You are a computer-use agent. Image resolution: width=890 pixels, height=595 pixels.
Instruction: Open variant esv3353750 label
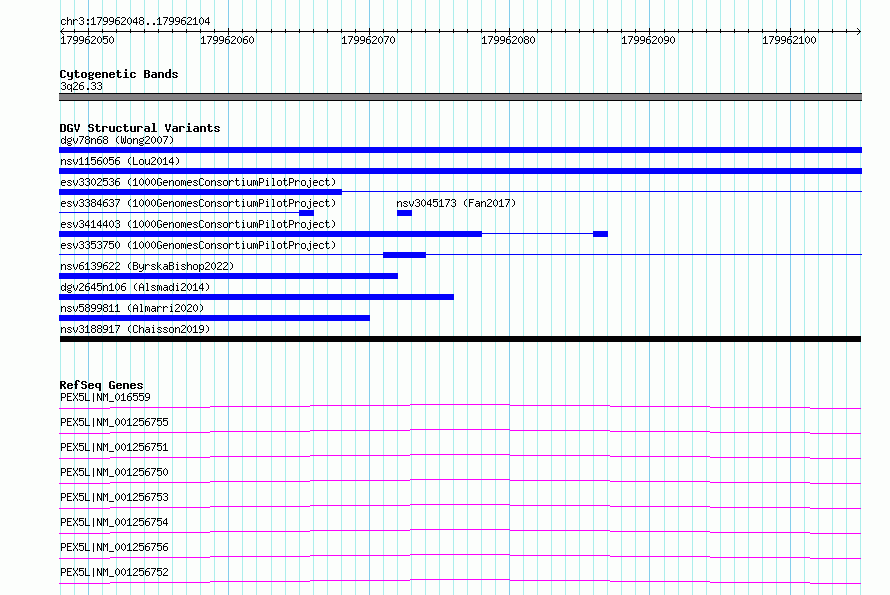pos(198,245)
